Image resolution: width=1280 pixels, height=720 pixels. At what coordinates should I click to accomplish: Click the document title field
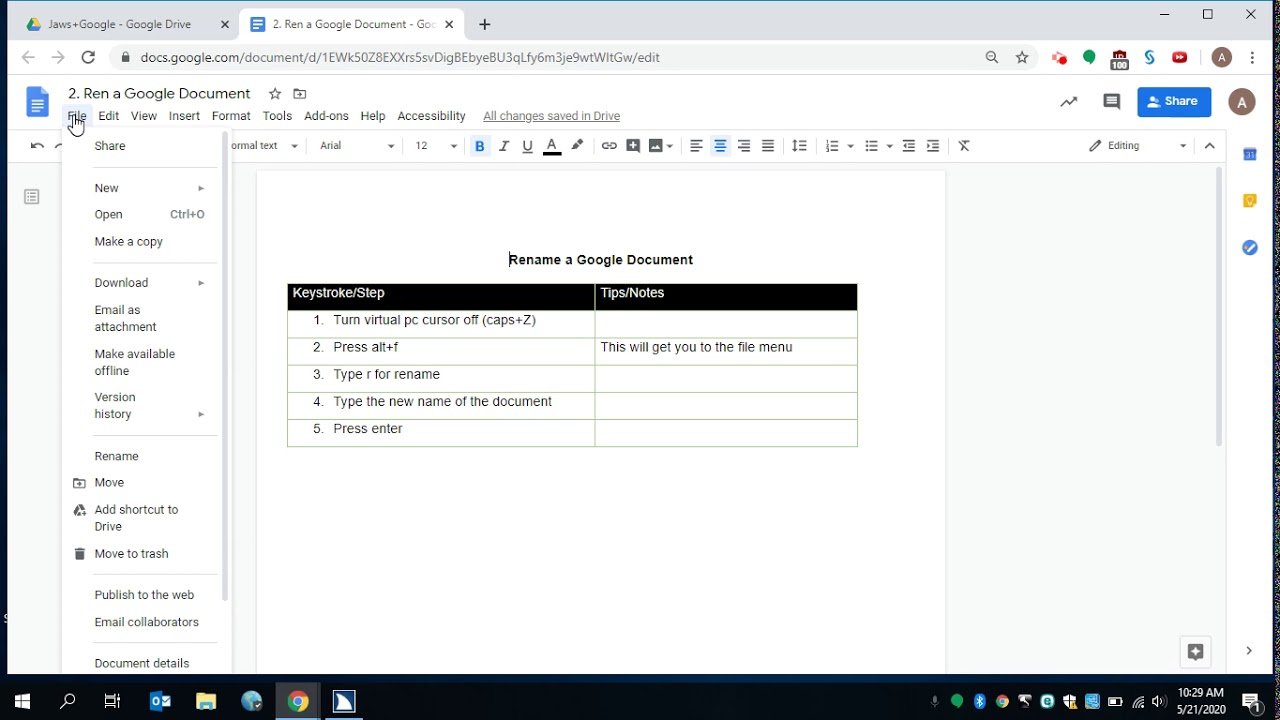coord(159,94)
